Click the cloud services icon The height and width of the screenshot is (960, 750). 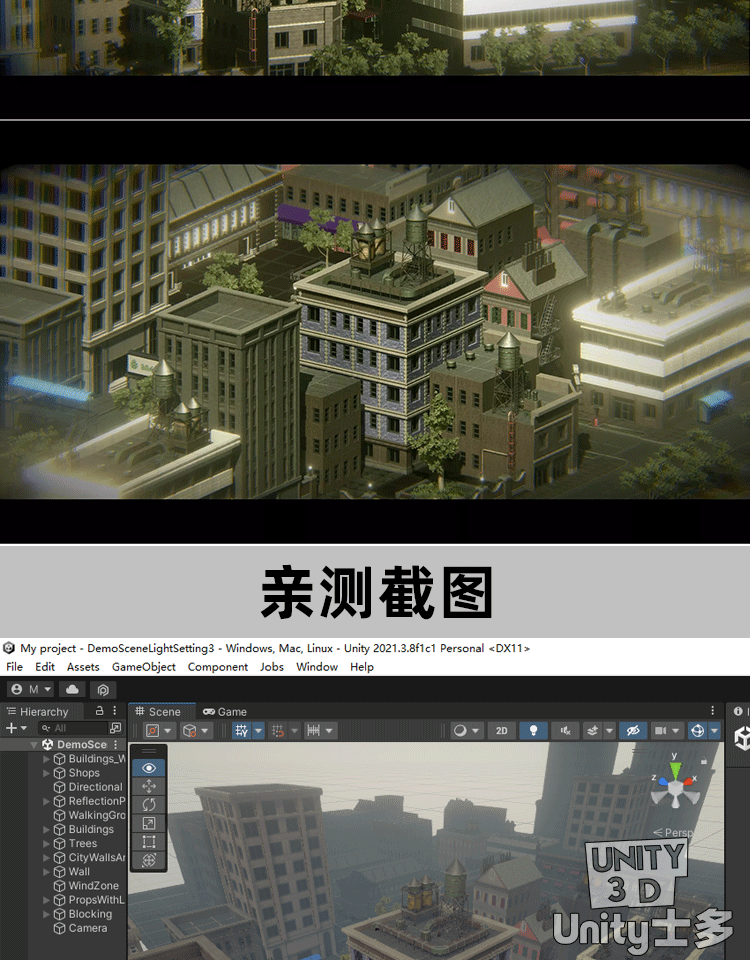(x=72, y=689)
